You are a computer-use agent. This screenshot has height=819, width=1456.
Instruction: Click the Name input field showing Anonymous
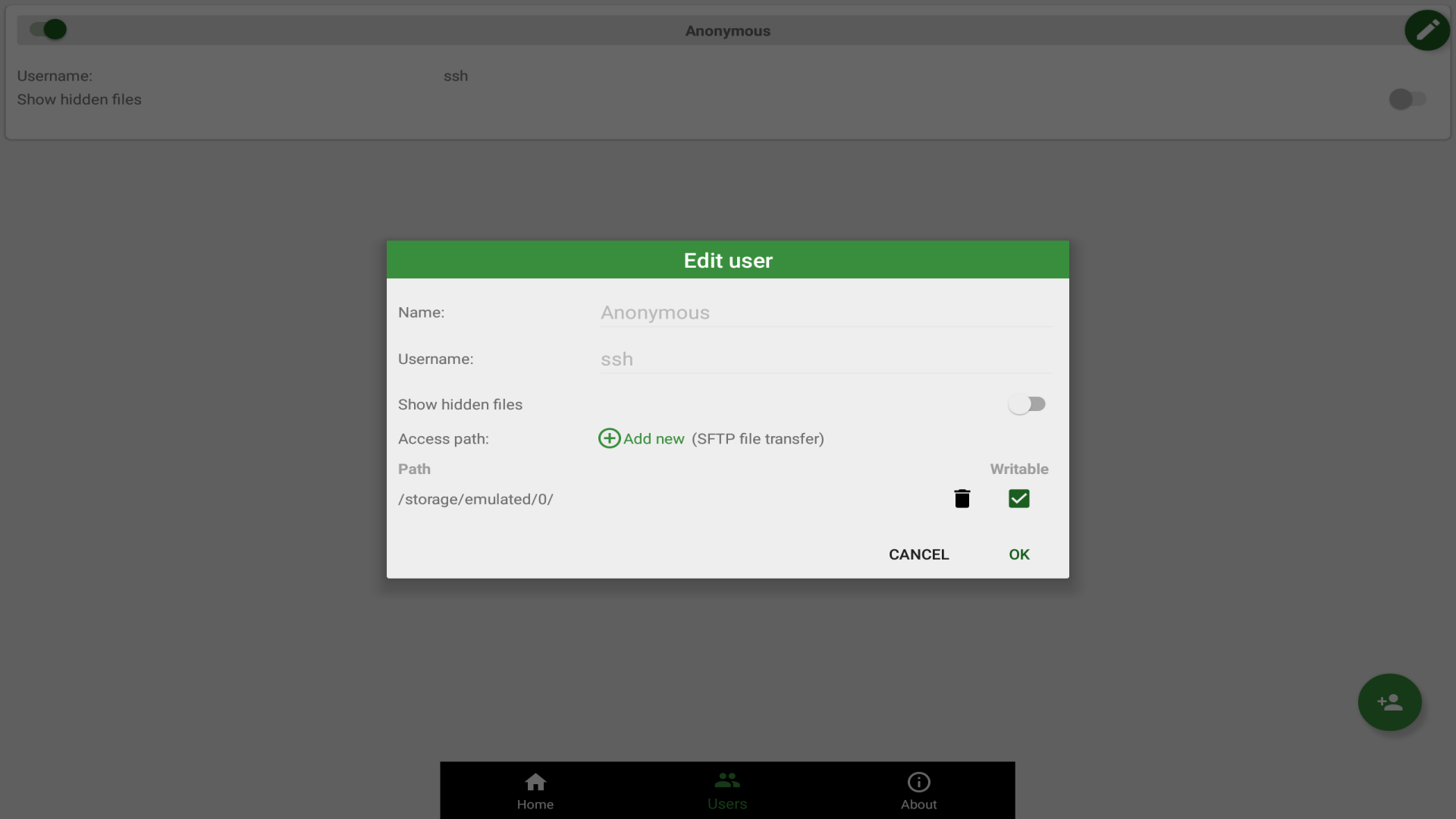click(x=825, y=312)
